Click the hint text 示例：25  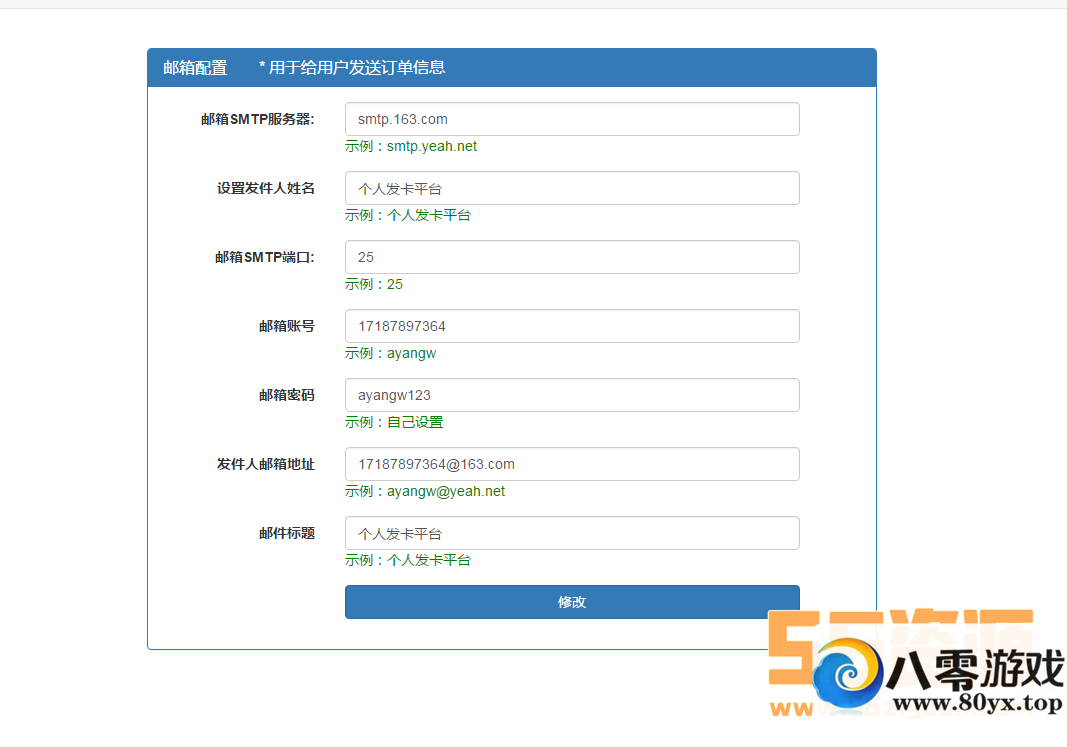click(x=374, y=284)
